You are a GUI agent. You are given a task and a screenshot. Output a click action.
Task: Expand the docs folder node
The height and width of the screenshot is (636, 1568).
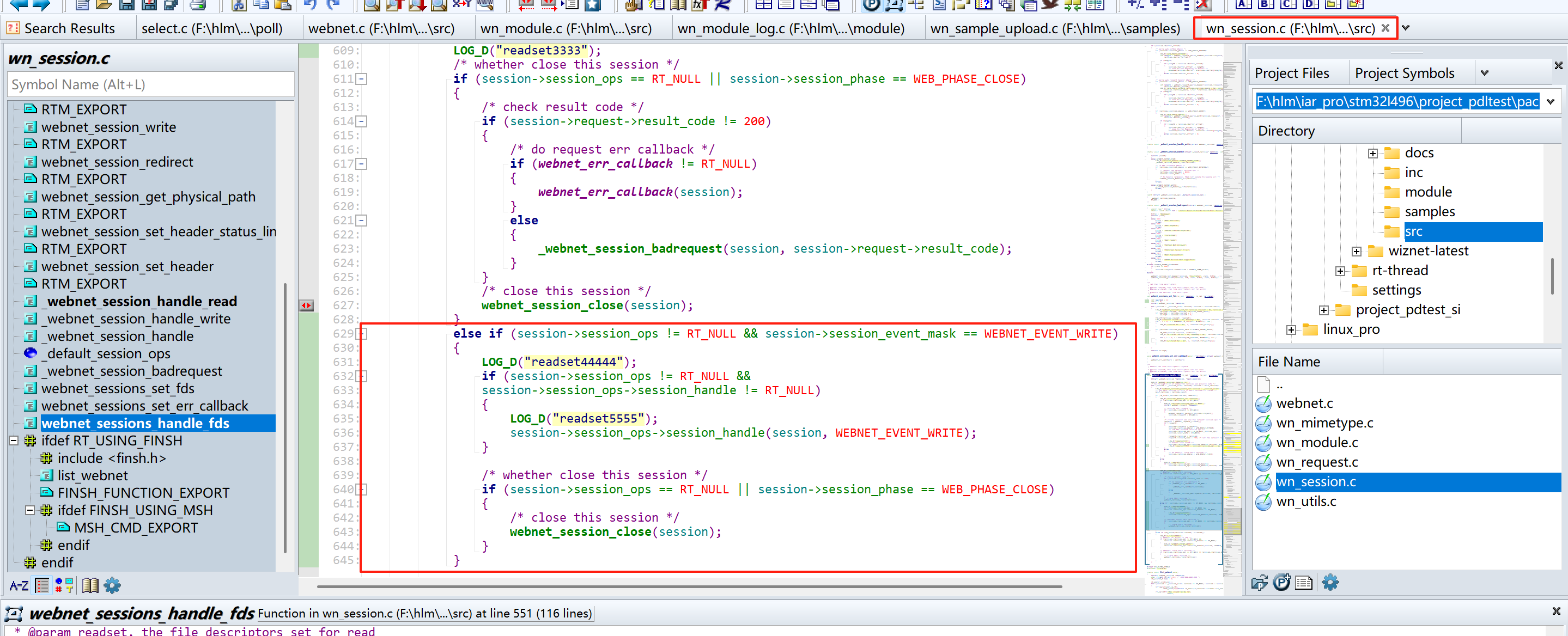click(x=1372, y=154)
